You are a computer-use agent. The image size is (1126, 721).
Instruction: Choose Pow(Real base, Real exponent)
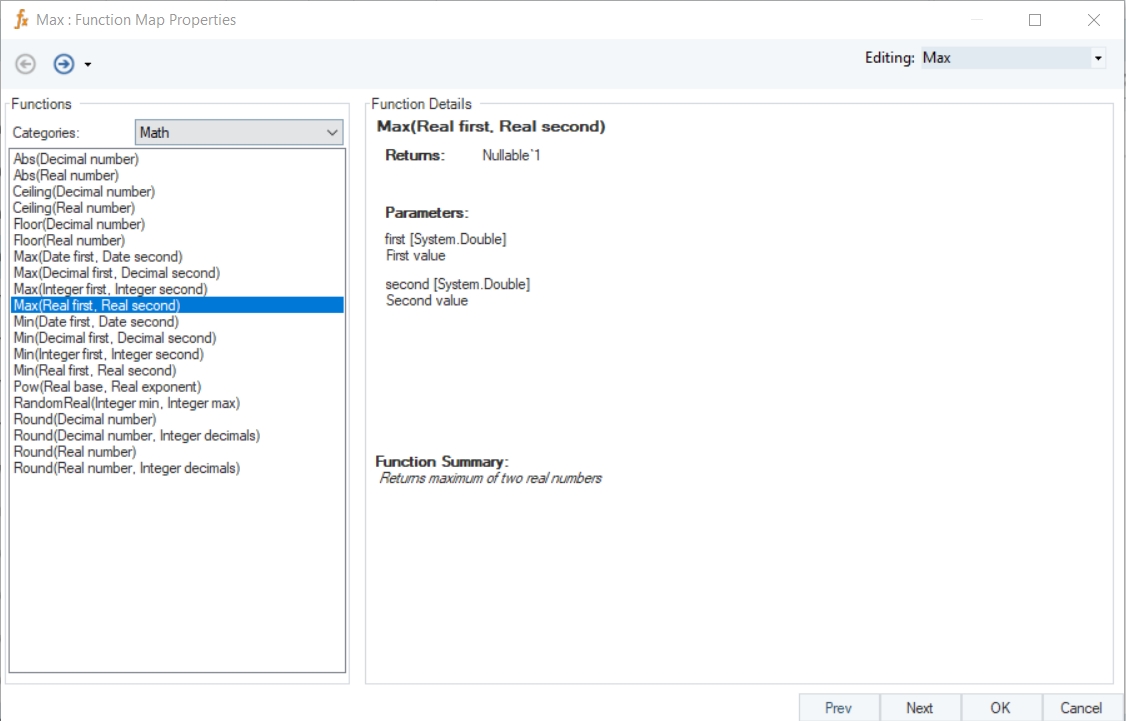107,386
